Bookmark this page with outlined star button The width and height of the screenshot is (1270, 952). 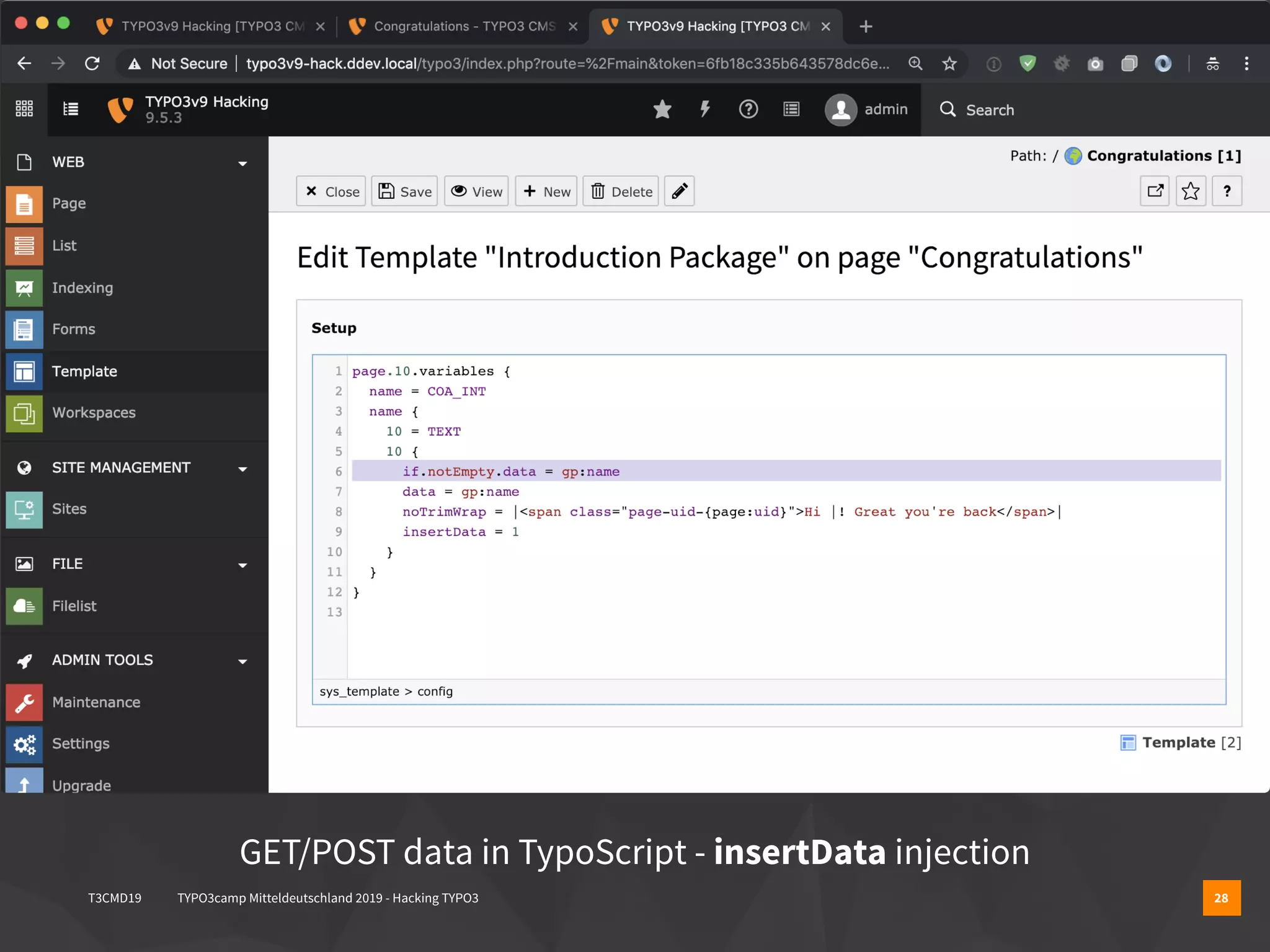tap(1191, 191)
